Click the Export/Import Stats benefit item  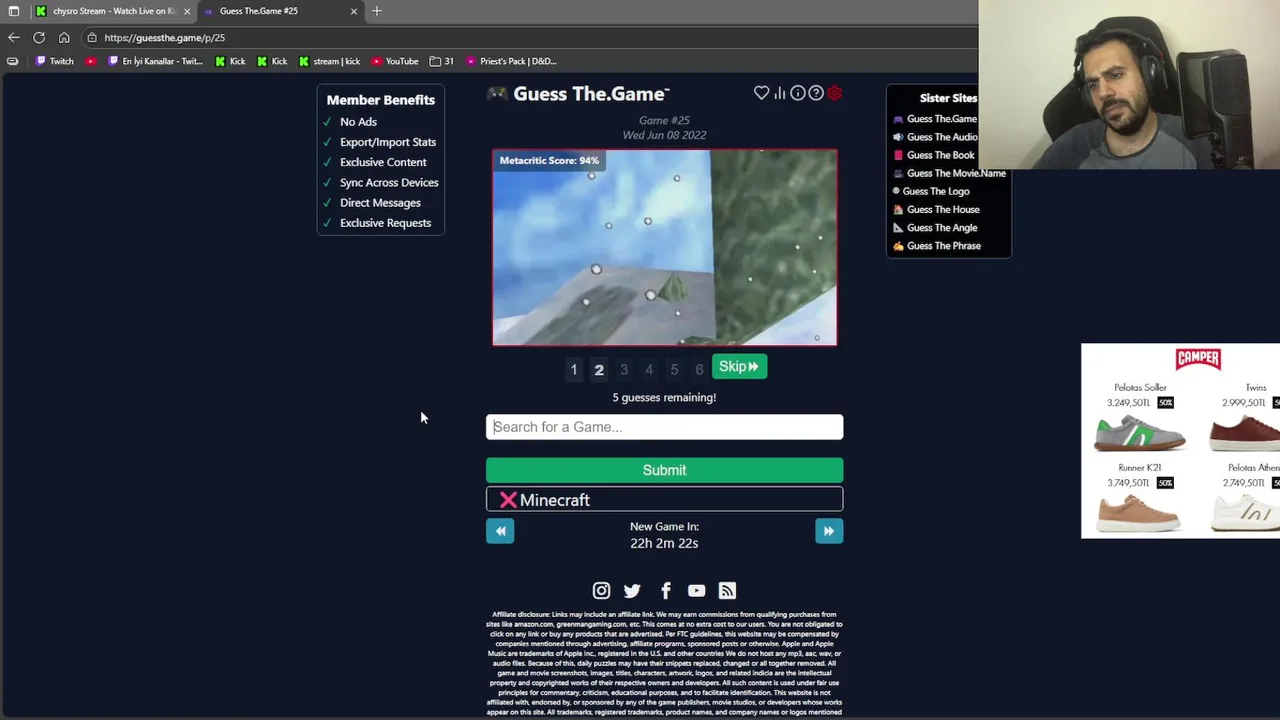pos(388,142)
